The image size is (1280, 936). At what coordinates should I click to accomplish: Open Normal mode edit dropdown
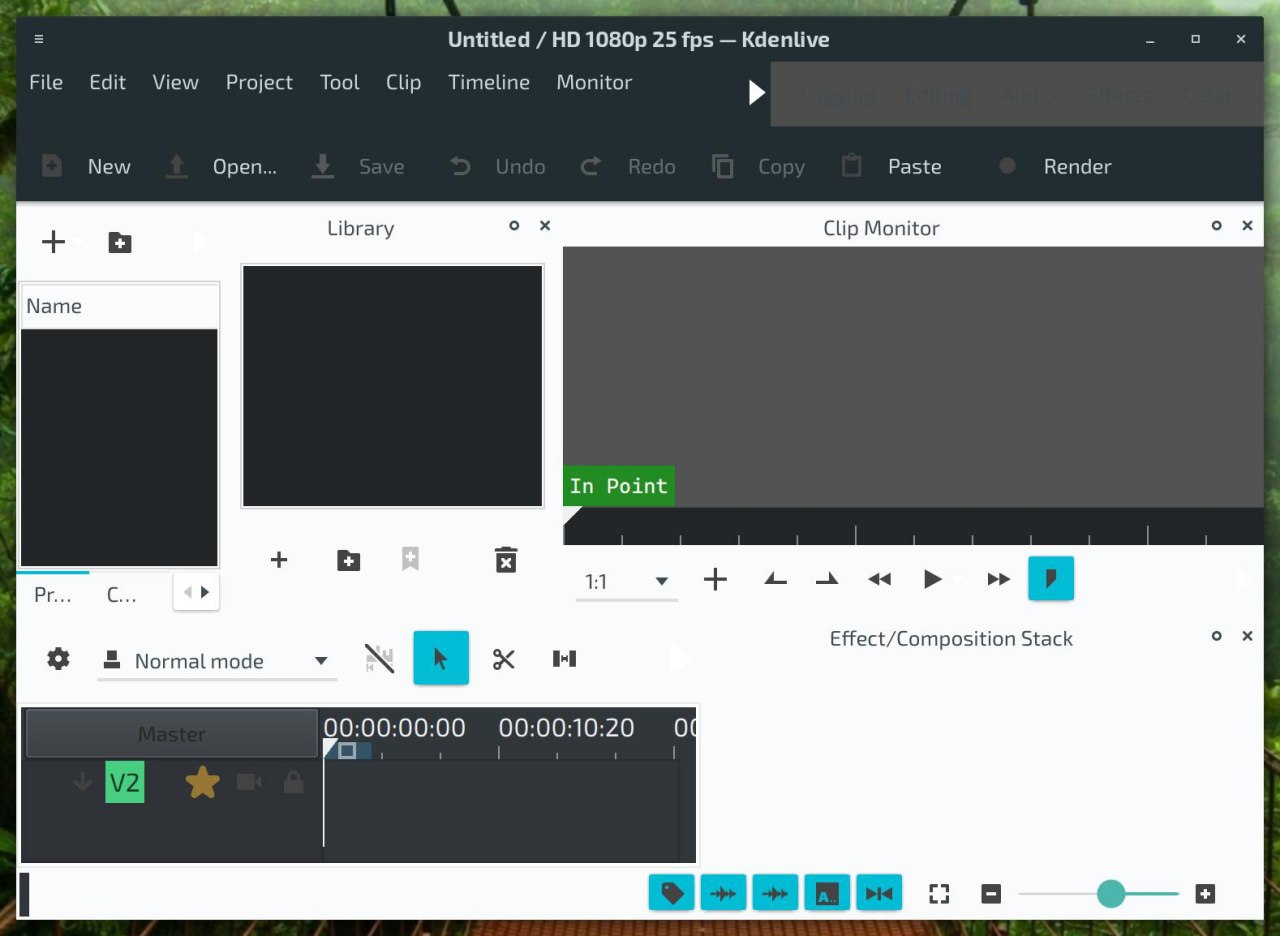click(217, 661)
